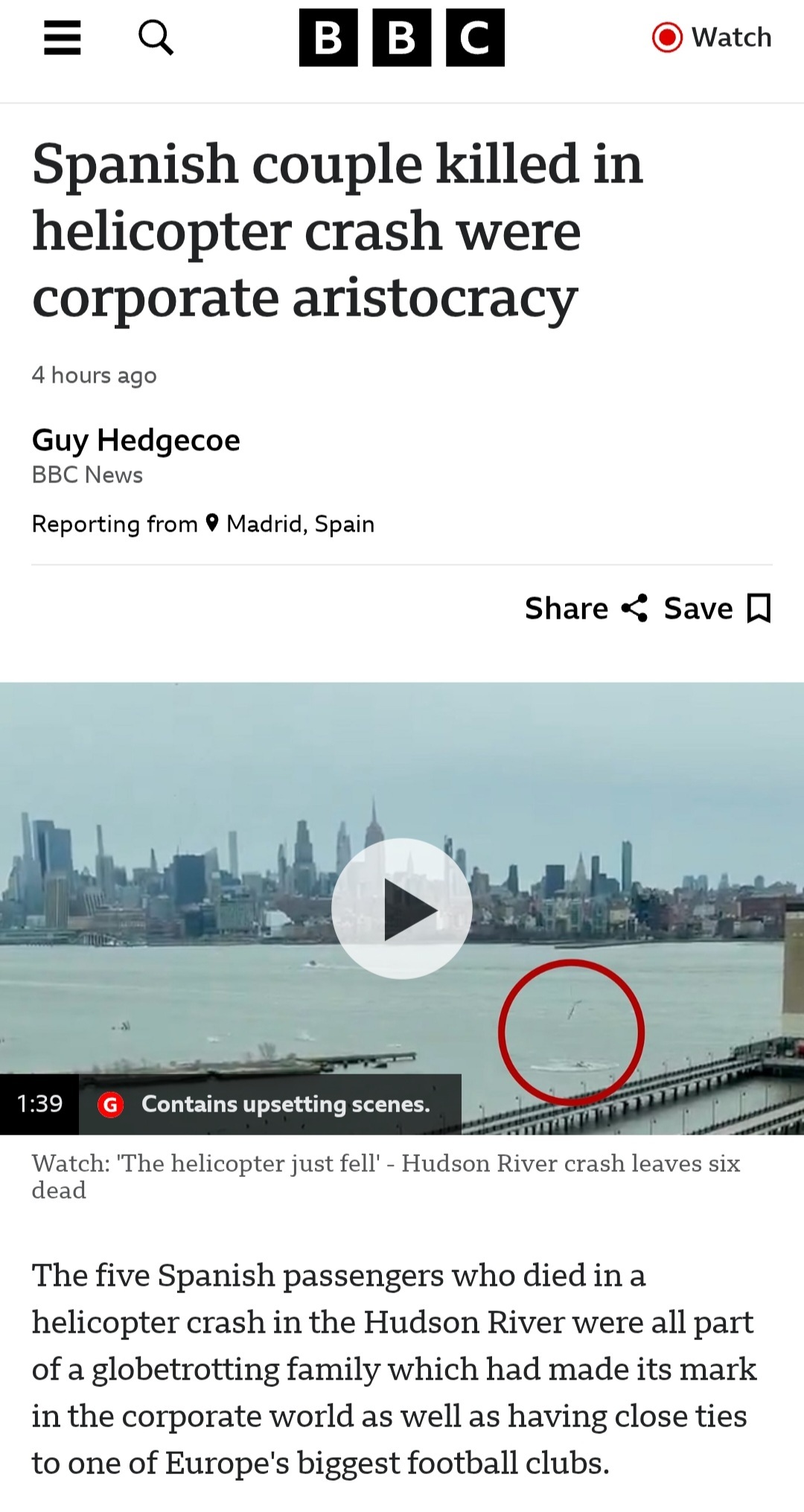Viewport: 804px width, 1512px height.
Task: Open the hamburger navigation menu
Action: tap(63, 37)
